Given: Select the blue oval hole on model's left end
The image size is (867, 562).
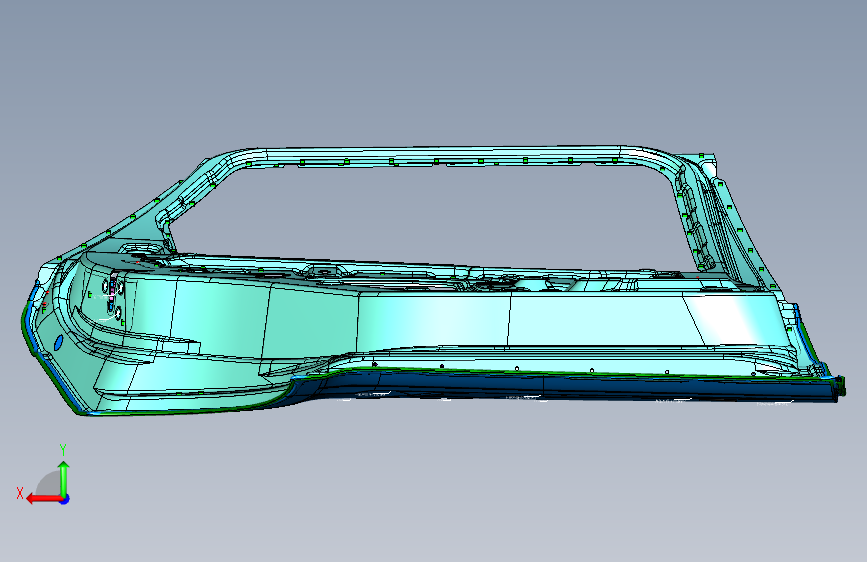Looking at the screenshot, I should coord(58,342).
